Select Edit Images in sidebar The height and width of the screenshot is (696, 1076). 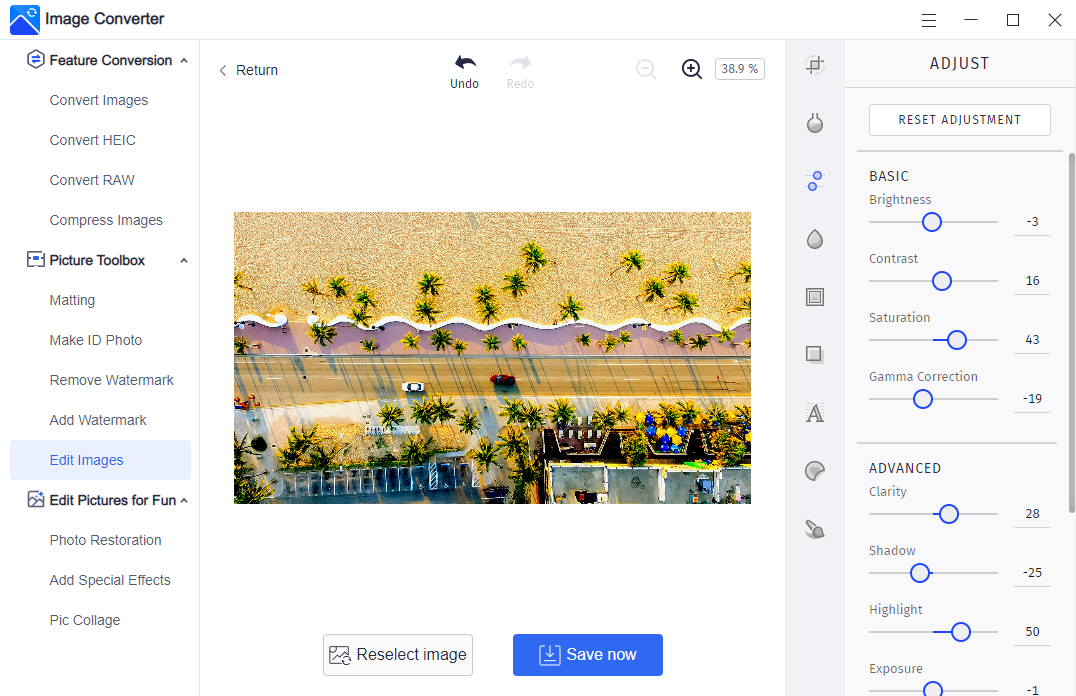100,460
